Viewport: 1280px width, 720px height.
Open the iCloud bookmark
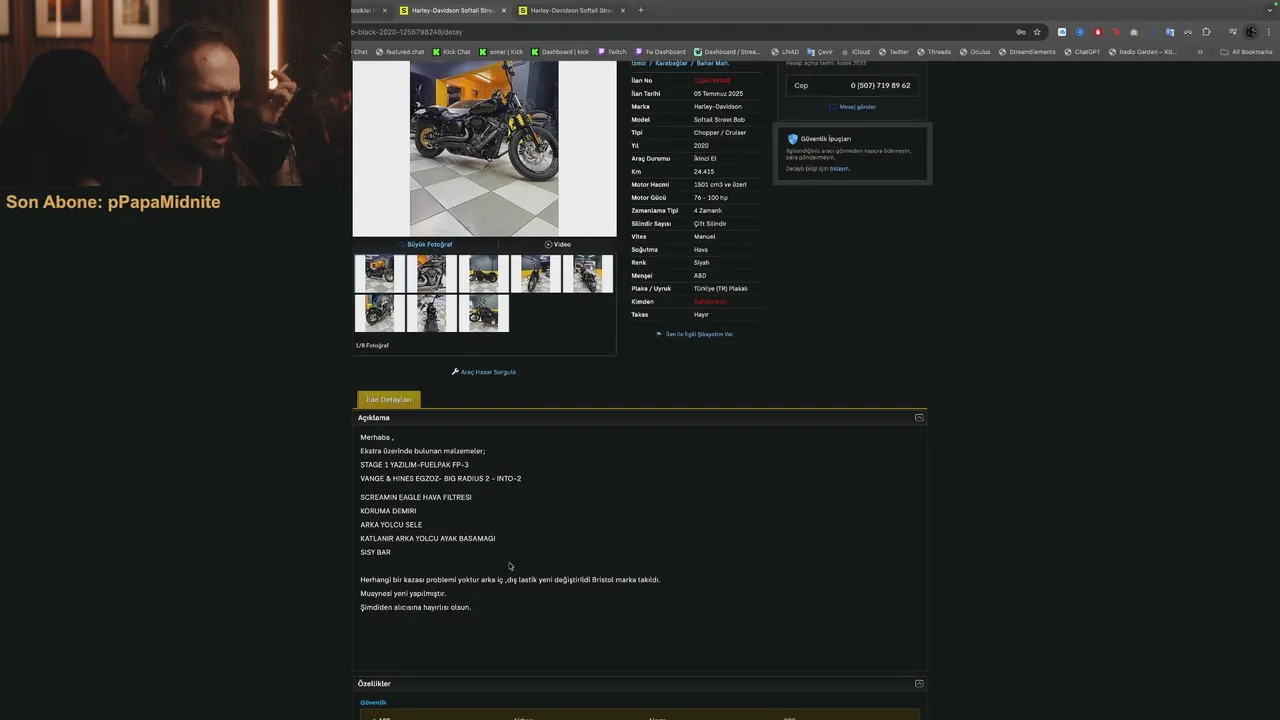point(856,52)
